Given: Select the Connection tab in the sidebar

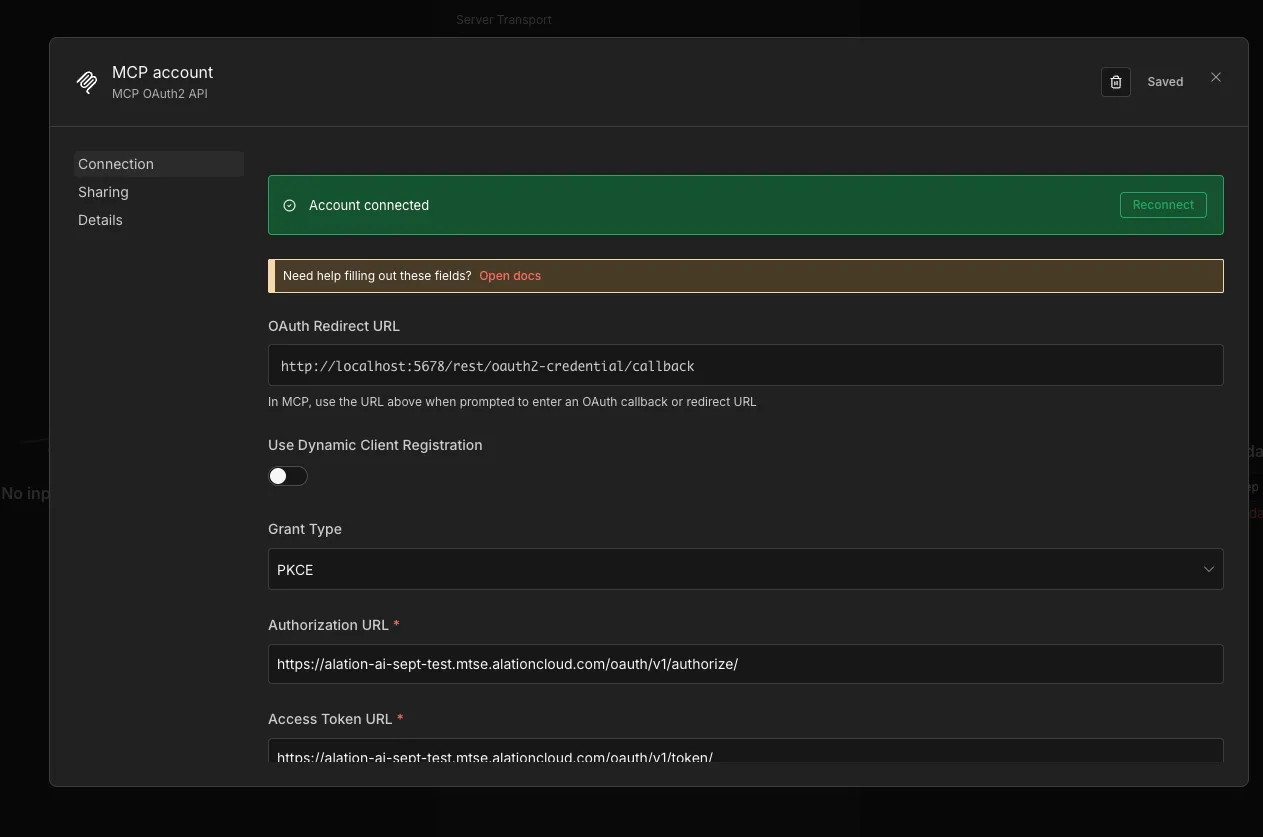Looking at the screenshot, I should (x=116, y=163).
